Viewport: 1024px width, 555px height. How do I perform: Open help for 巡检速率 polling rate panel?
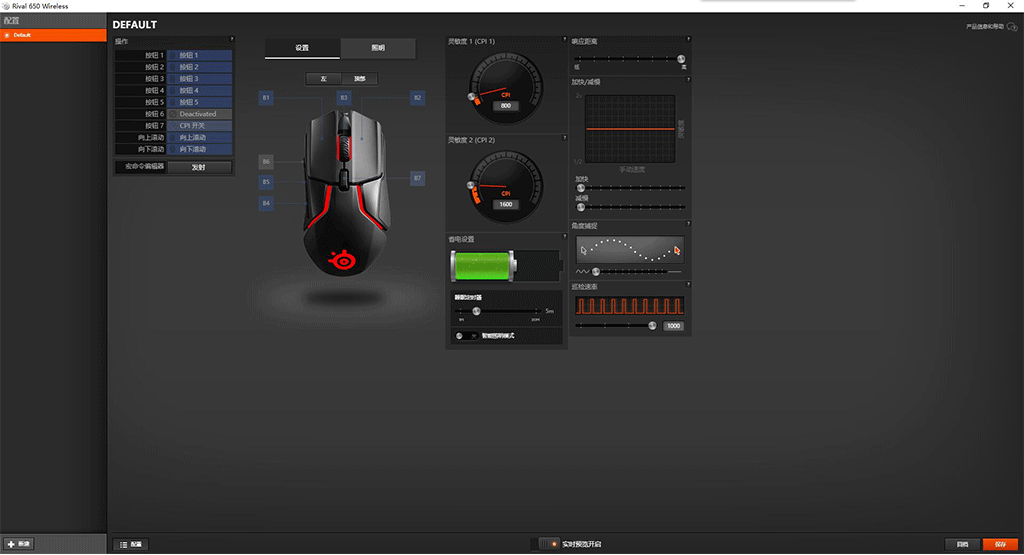click(688, 284)
